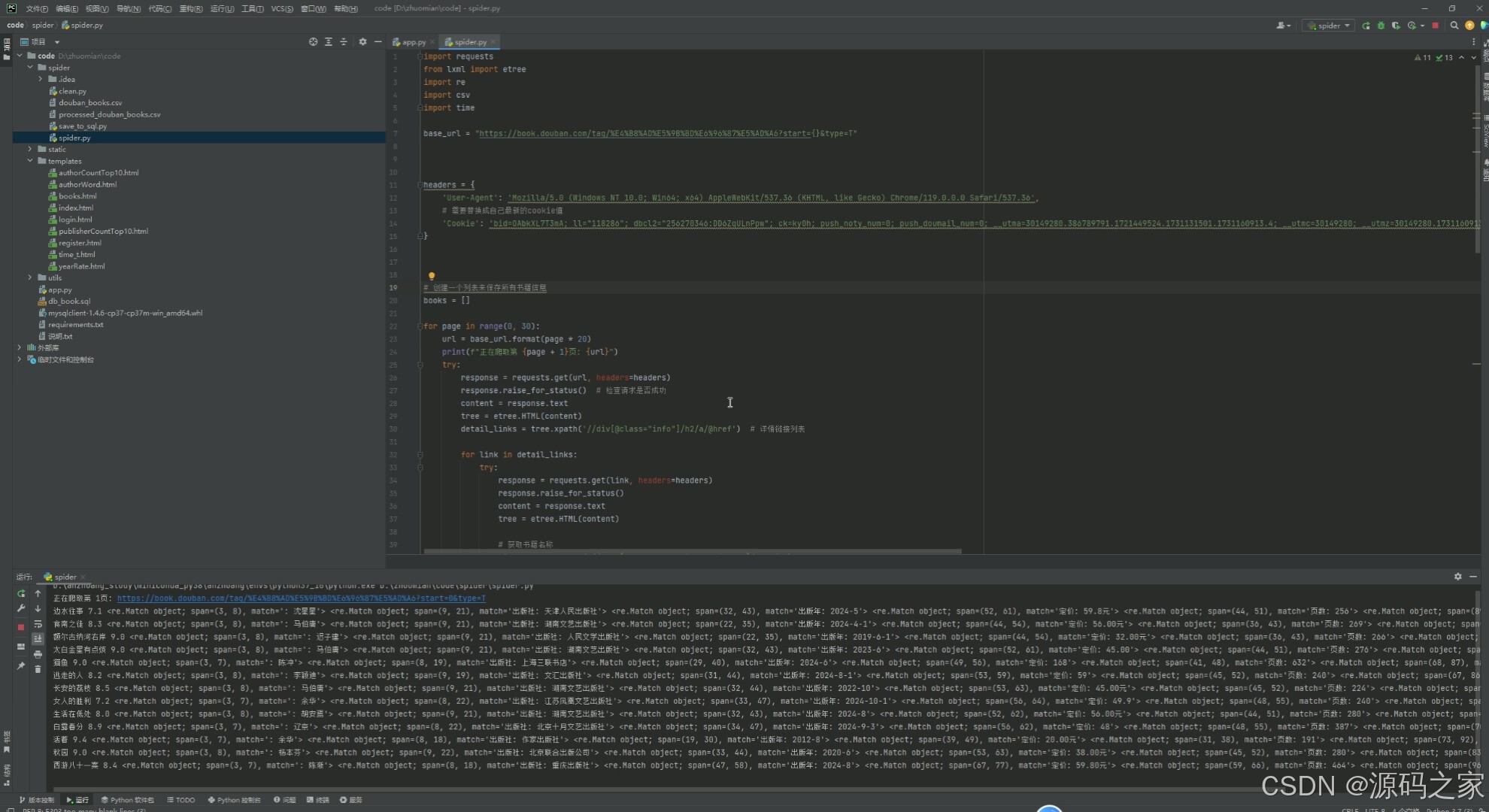Open Python 控制台 tool window button
Viewport: 1489px width, 812px height.
pos(234,800)
